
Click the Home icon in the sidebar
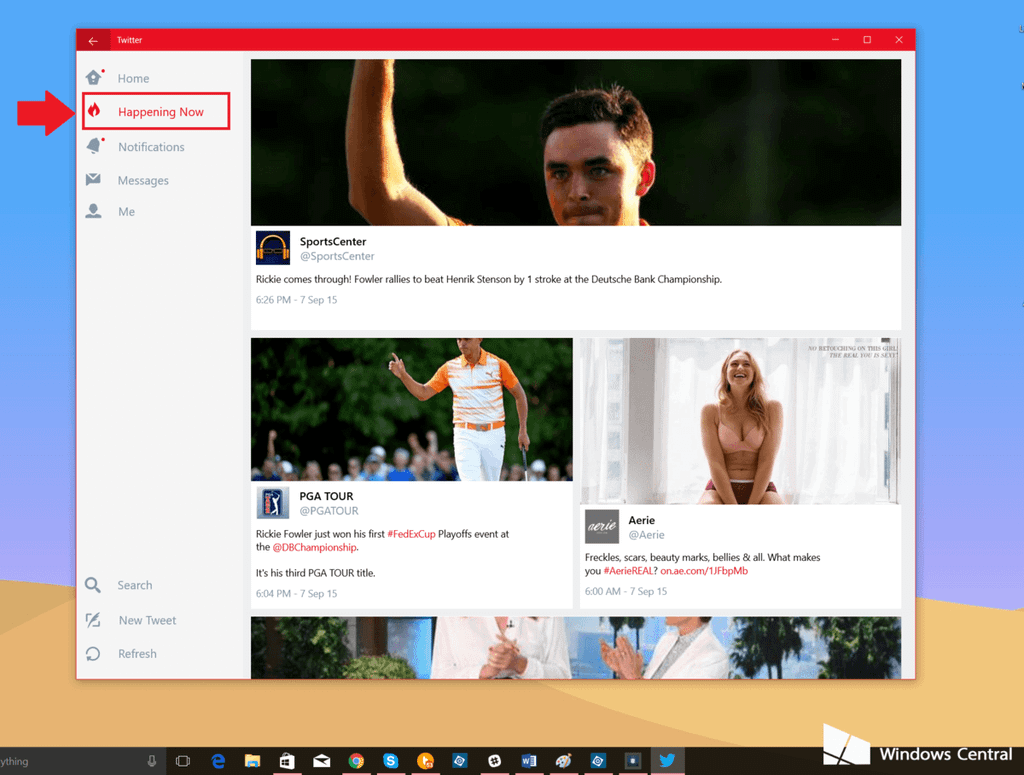coord(94,78)
